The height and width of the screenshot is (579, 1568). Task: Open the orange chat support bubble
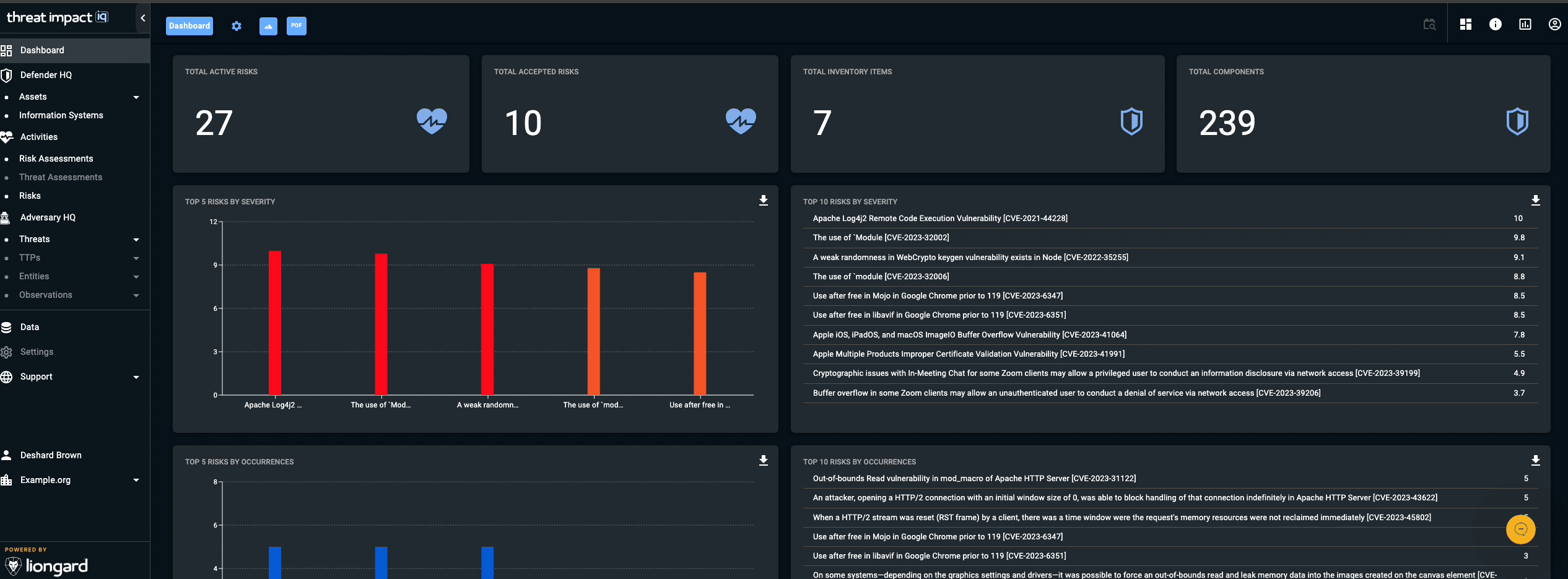(1521, 529)
